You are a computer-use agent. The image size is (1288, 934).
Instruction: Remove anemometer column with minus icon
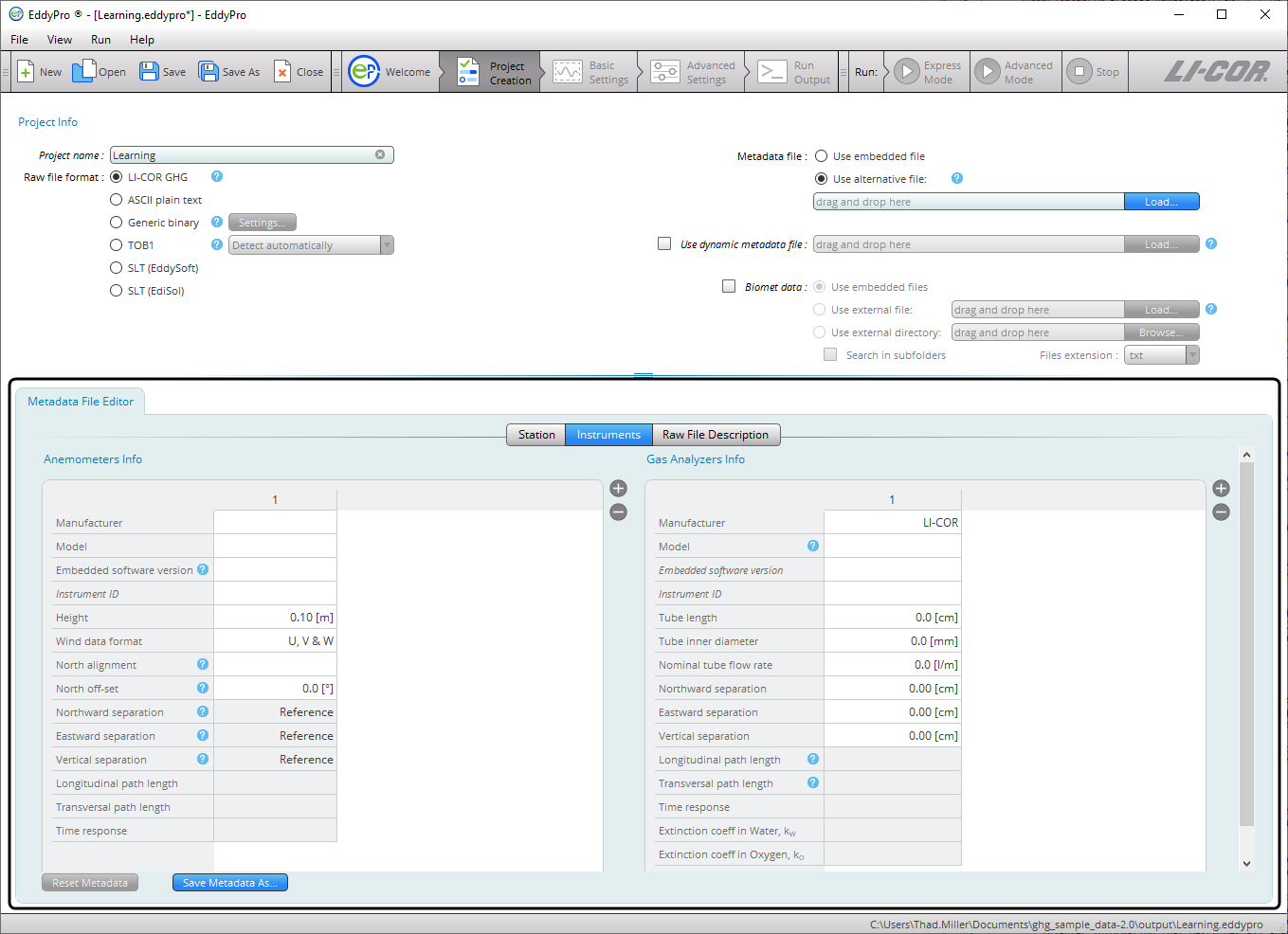[619, 512]
